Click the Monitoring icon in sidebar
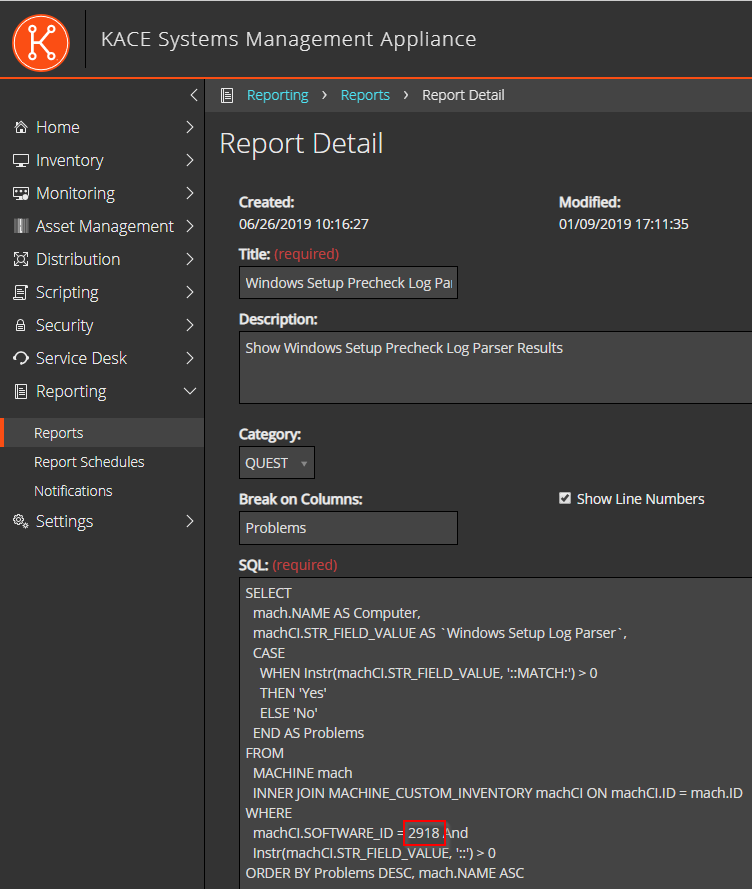752x889 pixels. [x=21, y=193]
